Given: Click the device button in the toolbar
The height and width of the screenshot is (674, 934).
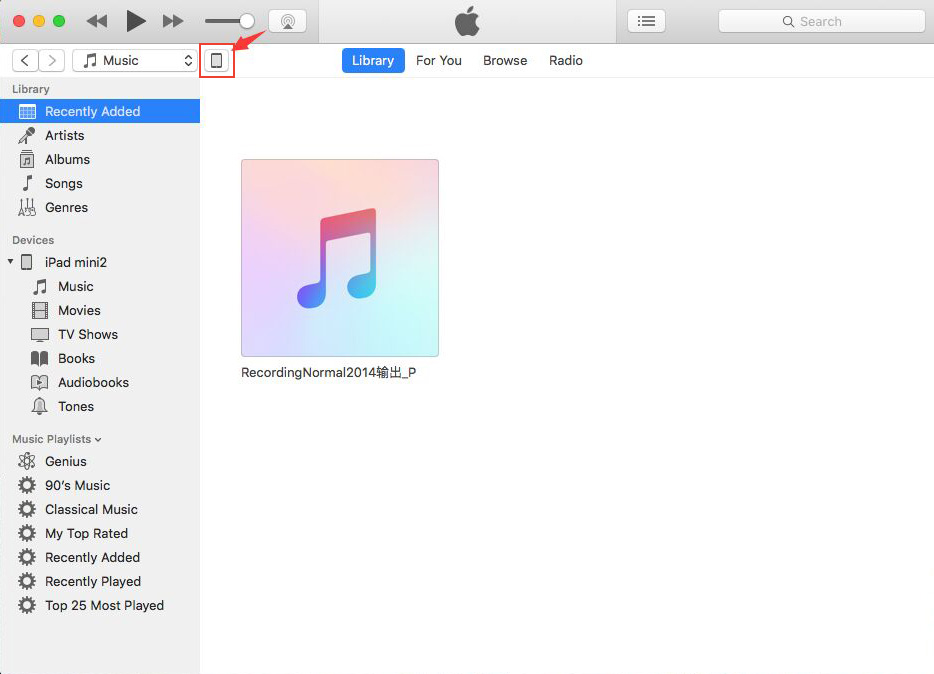Looking at the screenshot, I should click(216, 61).
